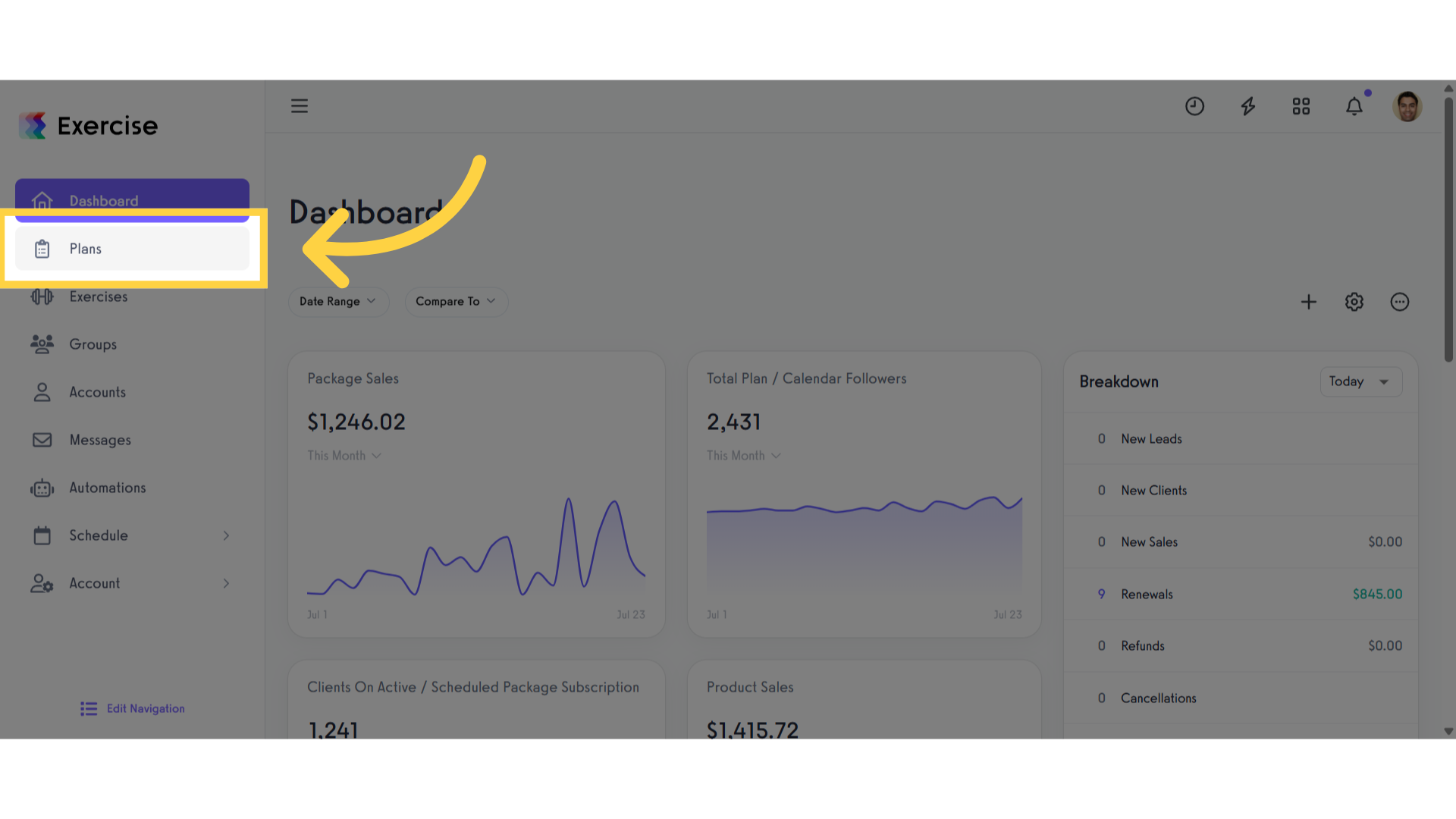The image size is (1456, 819).
Task: Open Package Sales This Month dropdown
Action: coord(344,456)
